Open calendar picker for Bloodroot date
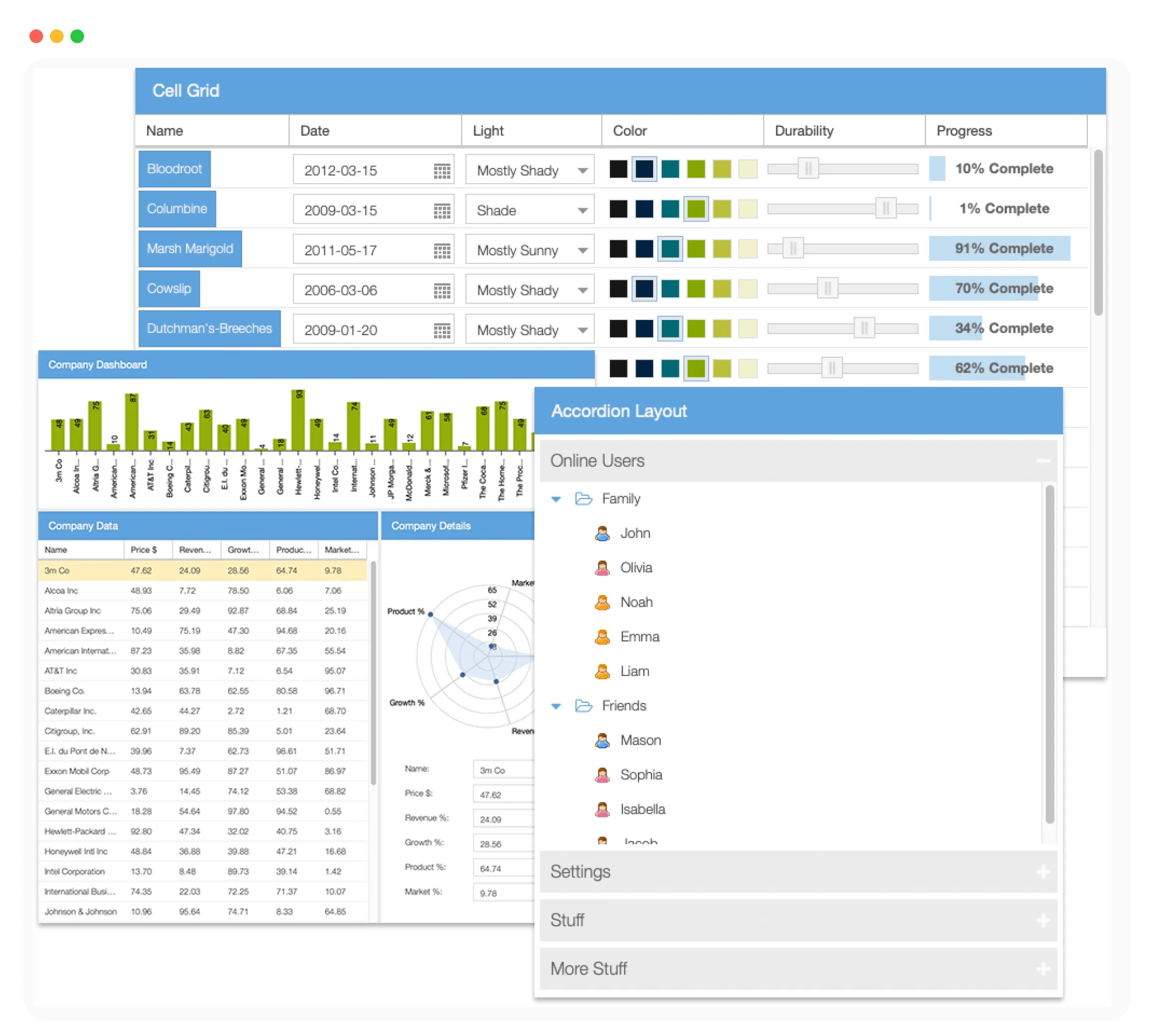Viewport: 1158px width, 1036px height. [x=442, y=171]
